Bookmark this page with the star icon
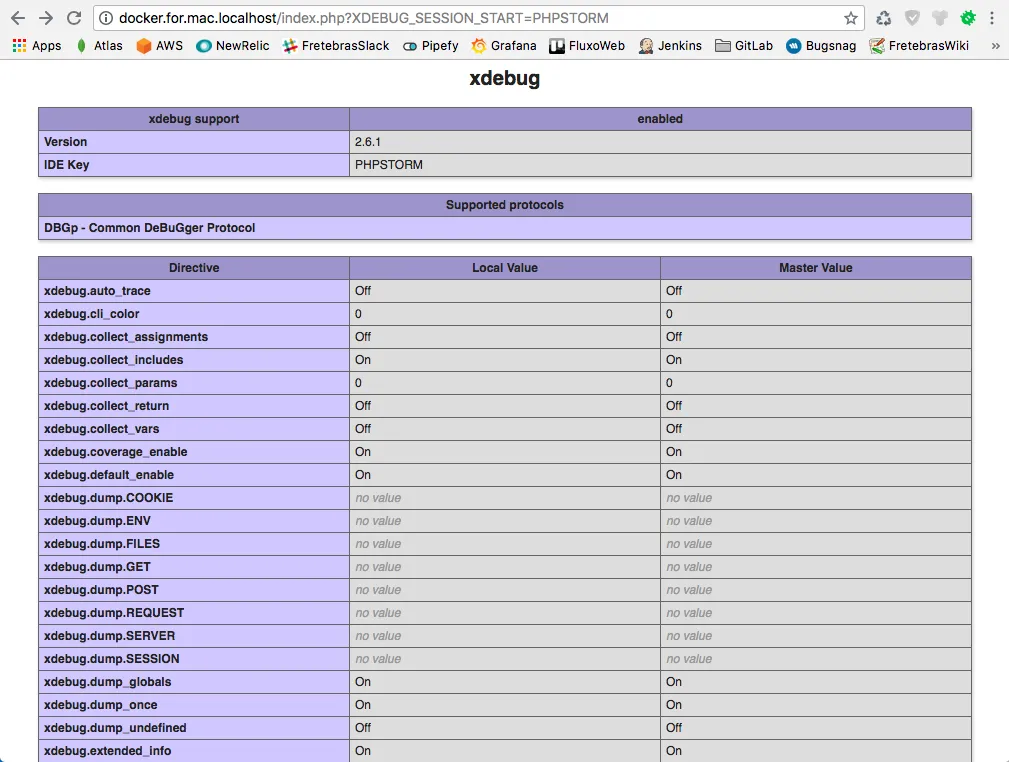This screenshot has width=1009, height=762. [x=851, y=18]
